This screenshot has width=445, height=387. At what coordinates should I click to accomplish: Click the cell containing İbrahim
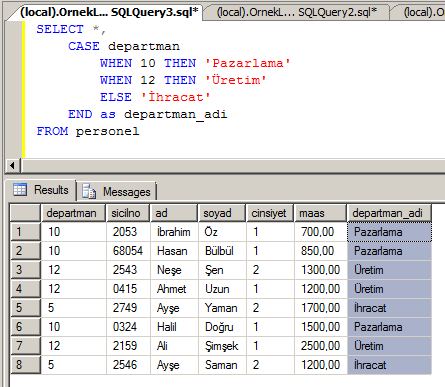point(174,232)
